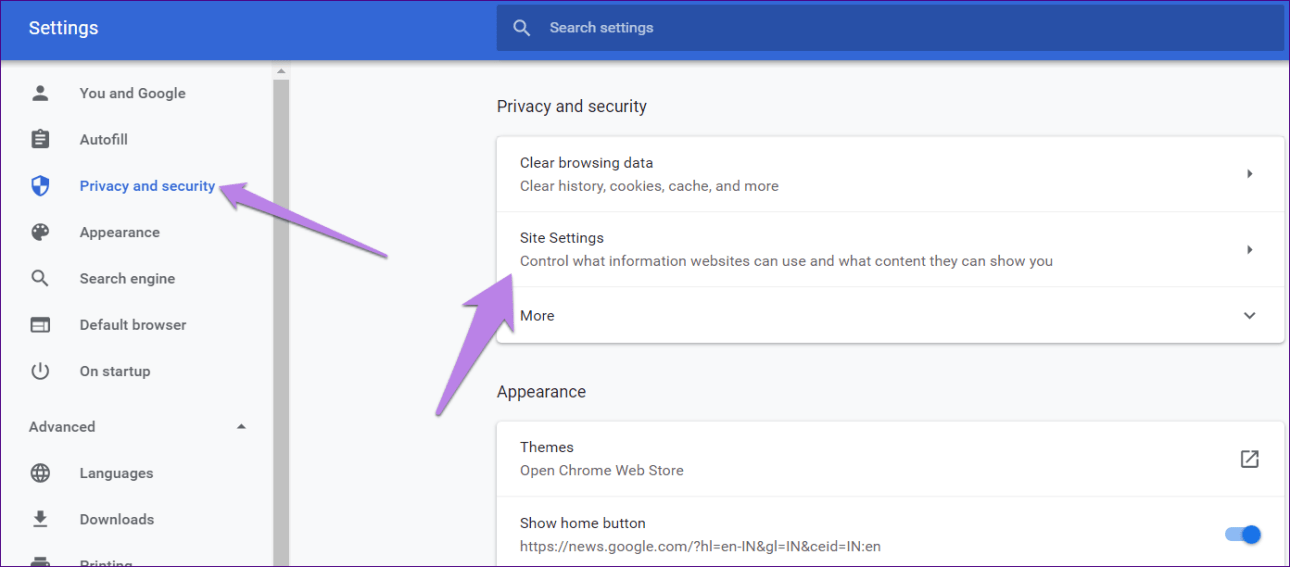The height and width of the screenshot is (567, 1290).
Task: Collapse the Advanced section in sidebar
Action: (x=241, y=427)
